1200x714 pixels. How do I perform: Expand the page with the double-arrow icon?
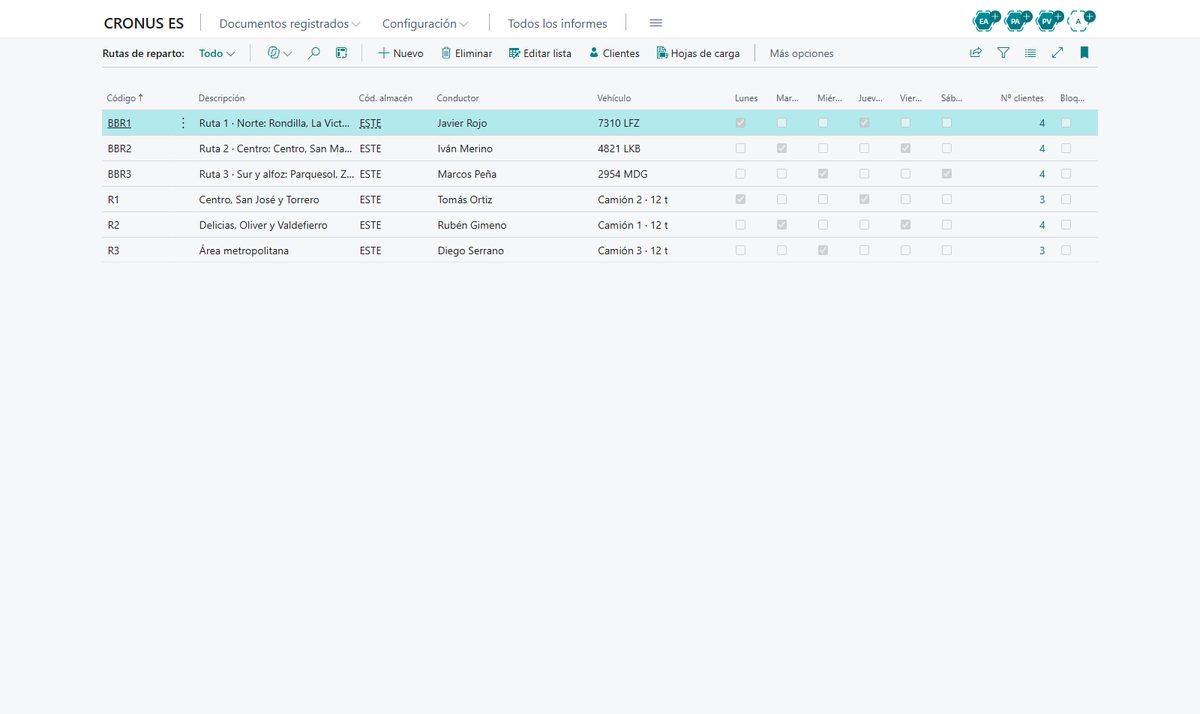pos(1057,53)
